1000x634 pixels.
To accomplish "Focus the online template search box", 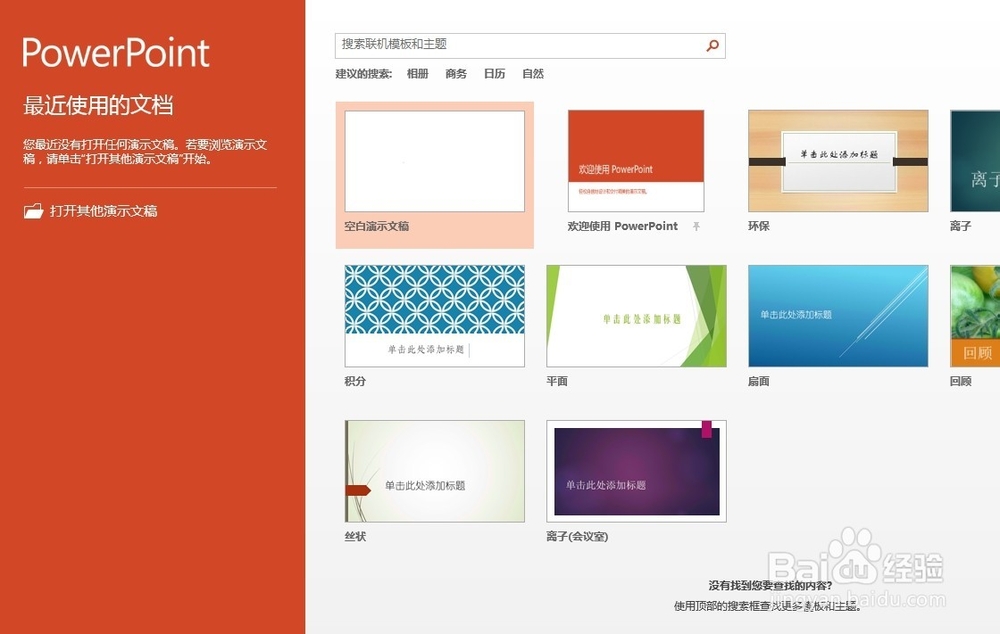I will (x=530, y=45).
